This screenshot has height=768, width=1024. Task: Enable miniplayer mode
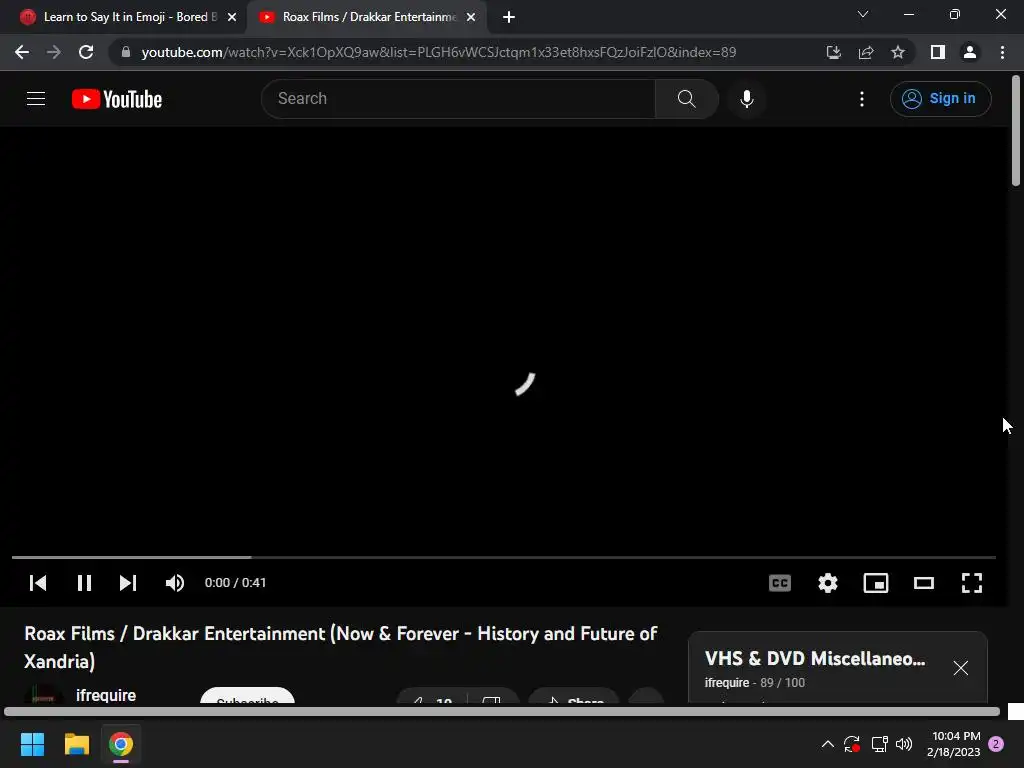tap(876, 583)
